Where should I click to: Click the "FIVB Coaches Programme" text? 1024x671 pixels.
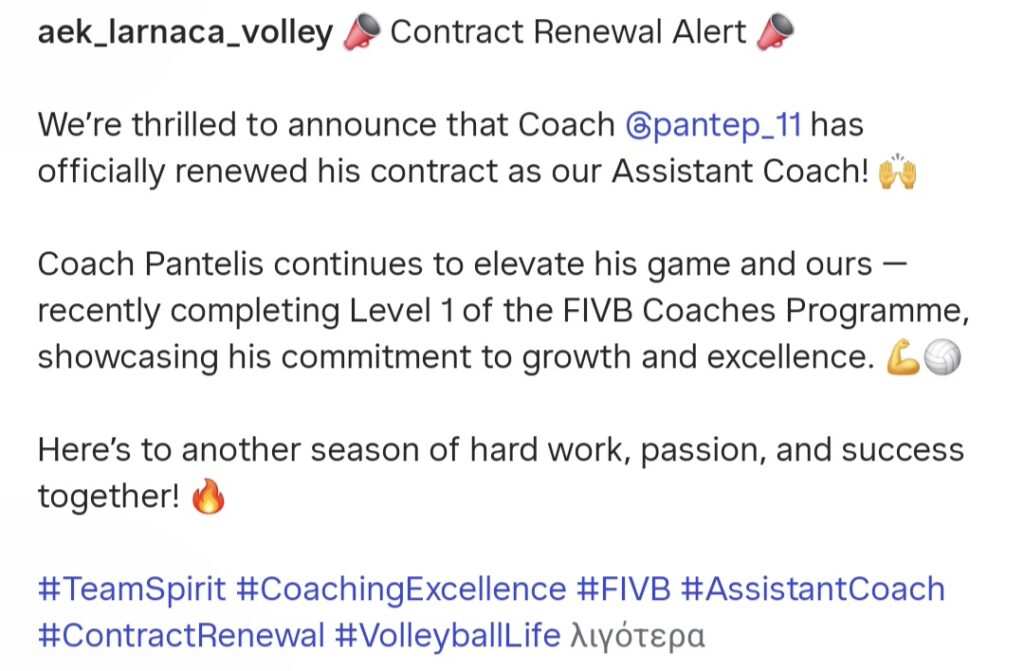pos(766,311)
